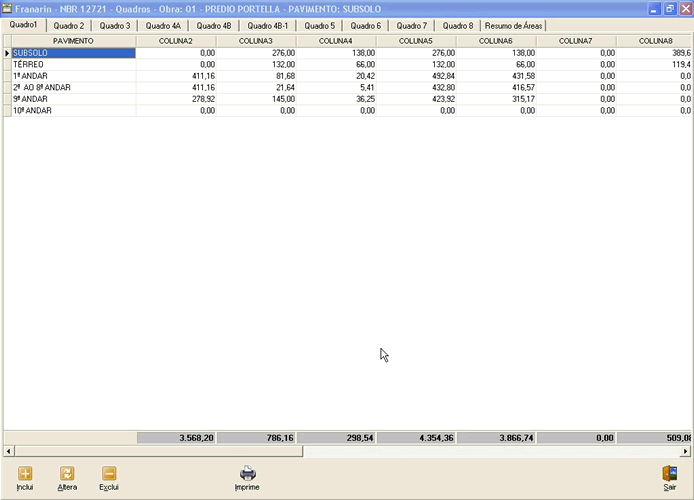
Task: Select the 2º AO 8º ANDAR row
Action: coord(347,88)
